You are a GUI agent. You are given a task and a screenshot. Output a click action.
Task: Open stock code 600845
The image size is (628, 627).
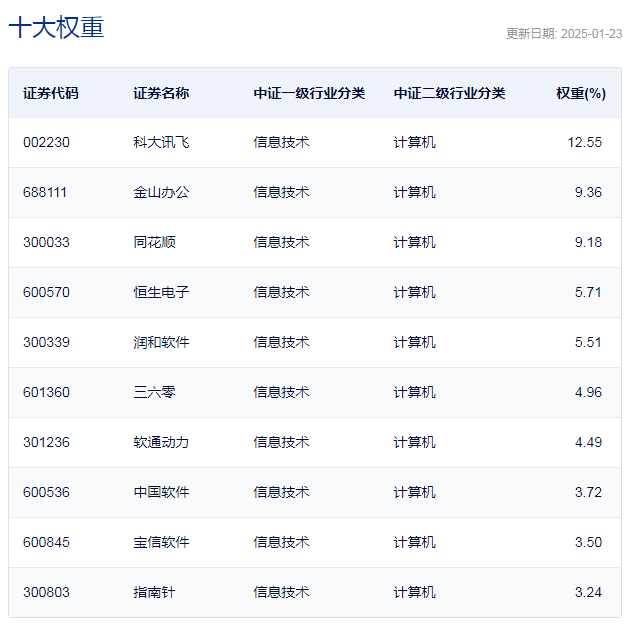tap(46, 543)
